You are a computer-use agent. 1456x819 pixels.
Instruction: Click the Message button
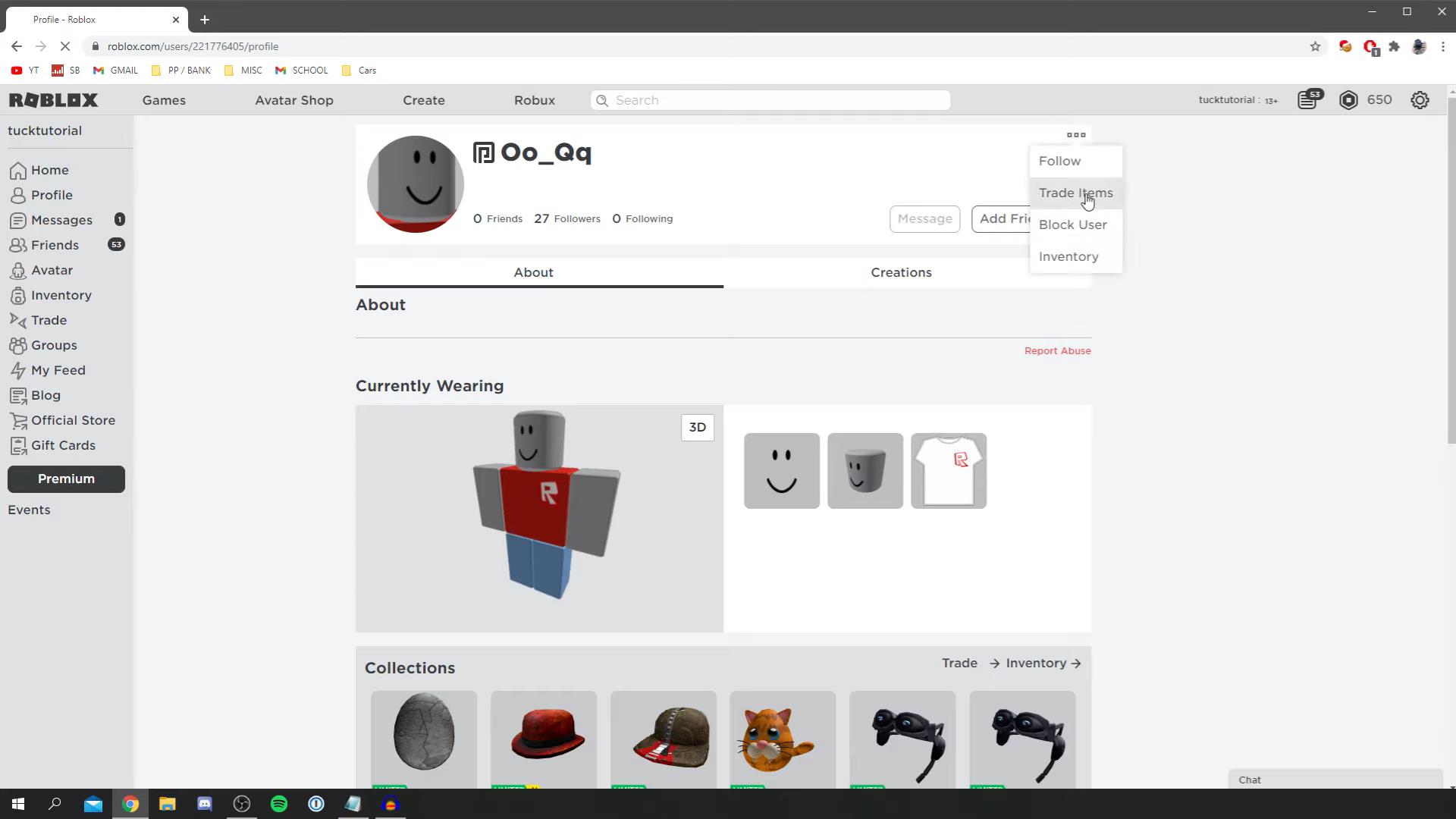(924, 219)
